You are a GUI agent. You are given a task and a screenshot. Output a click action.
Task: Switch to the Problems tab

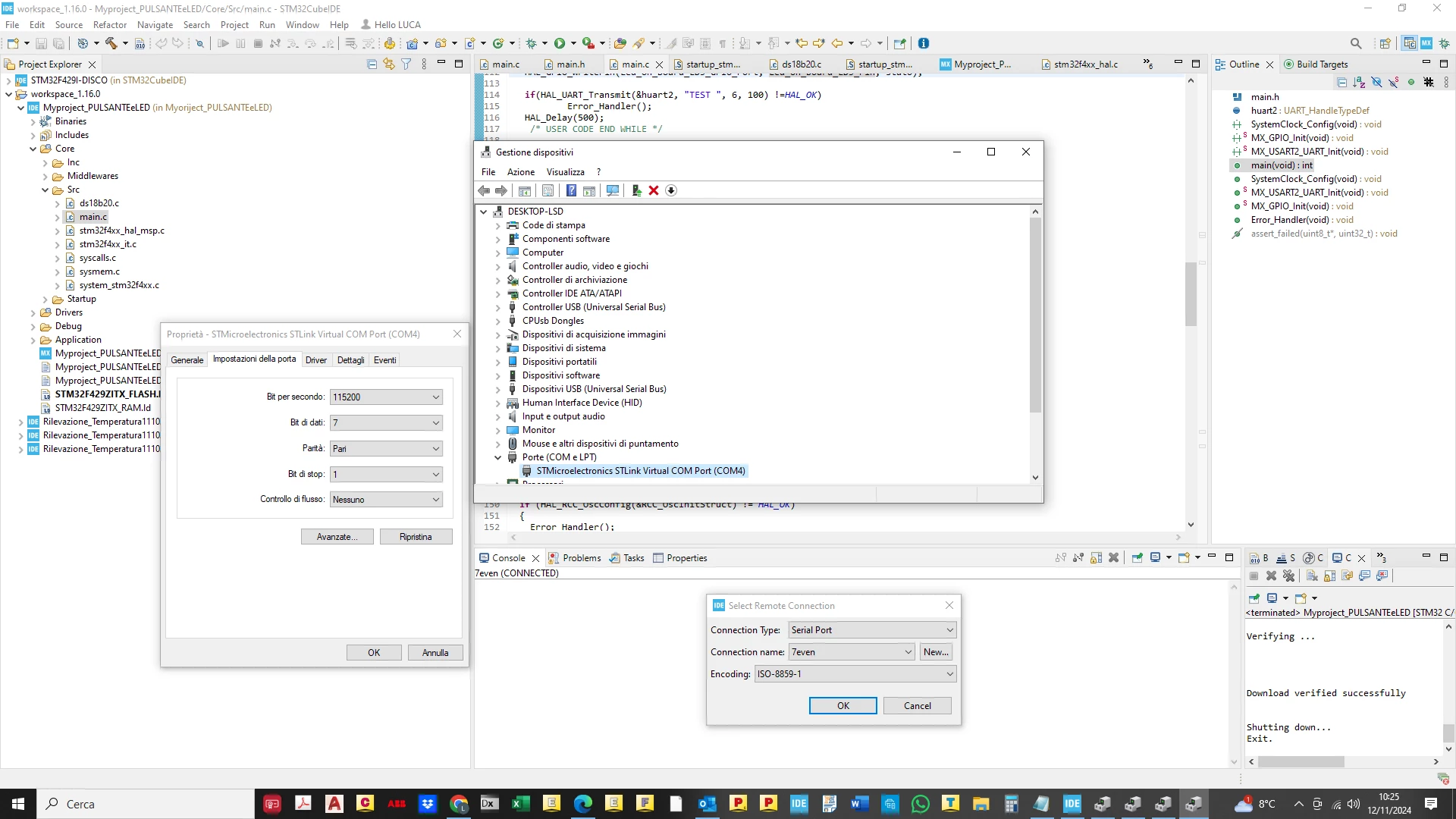click(575, 558)
